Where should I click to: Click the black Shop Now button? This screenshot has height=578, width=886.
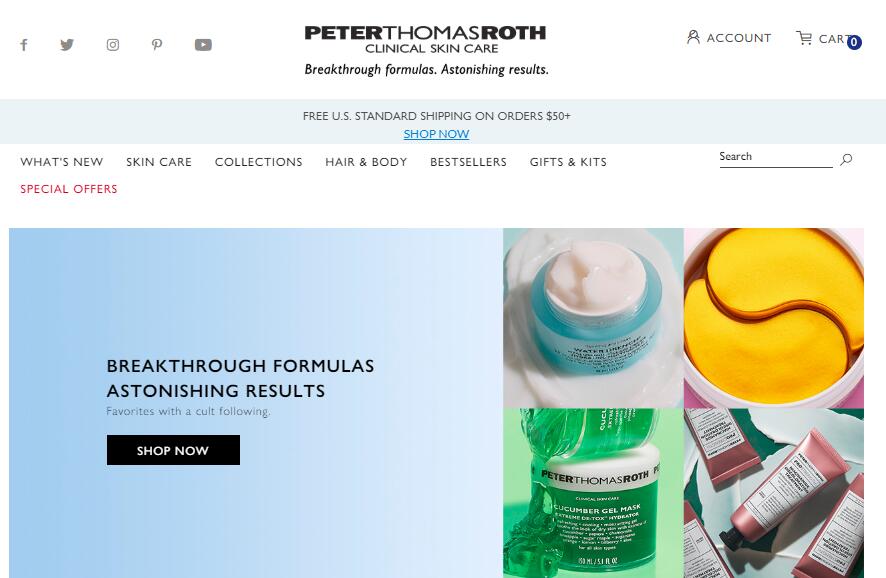(x=173, y=450)
